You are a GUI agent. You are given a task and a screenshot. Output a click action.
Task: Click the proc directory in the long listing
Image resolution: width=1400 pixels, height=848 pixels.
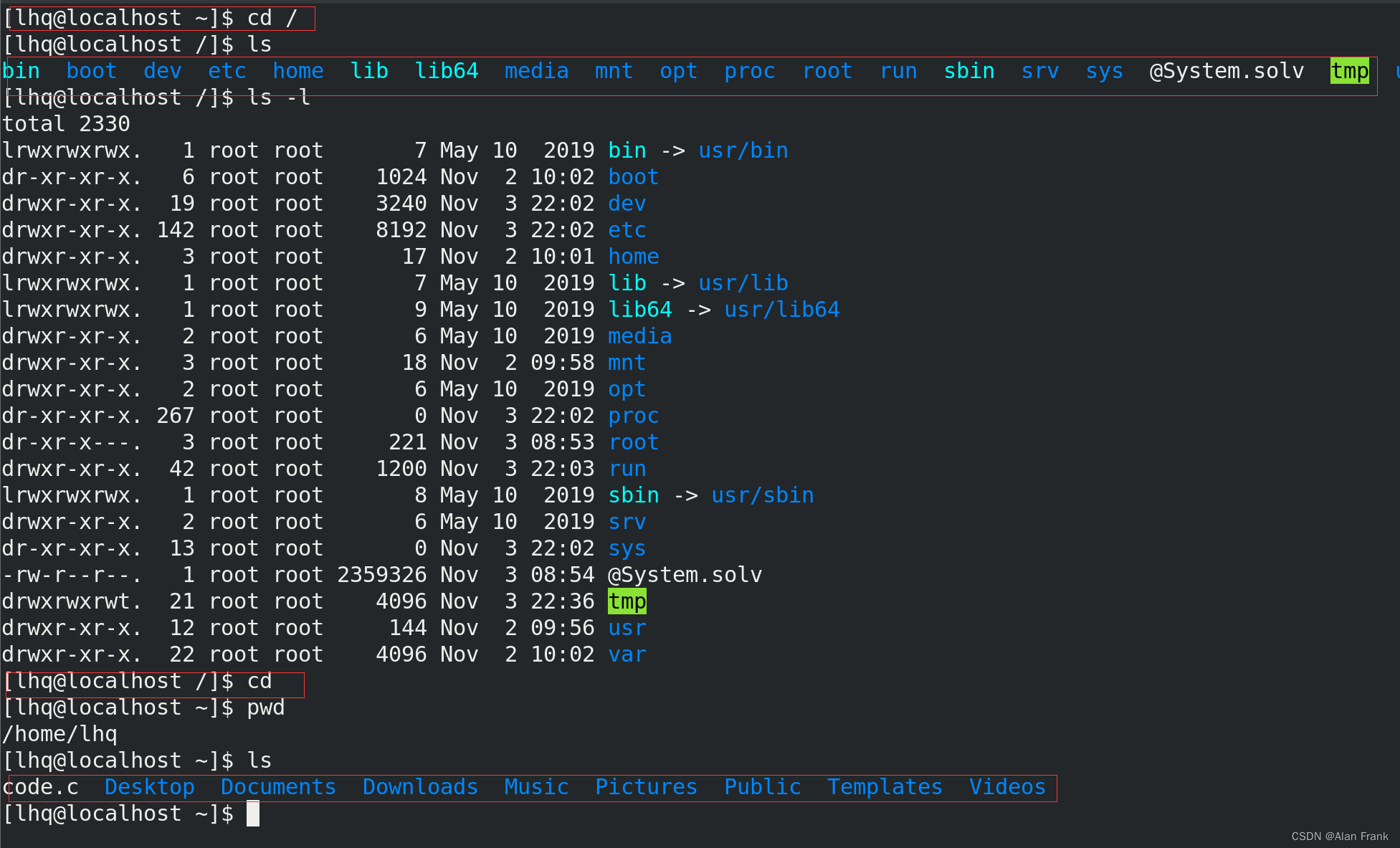(x=633, y=416)
